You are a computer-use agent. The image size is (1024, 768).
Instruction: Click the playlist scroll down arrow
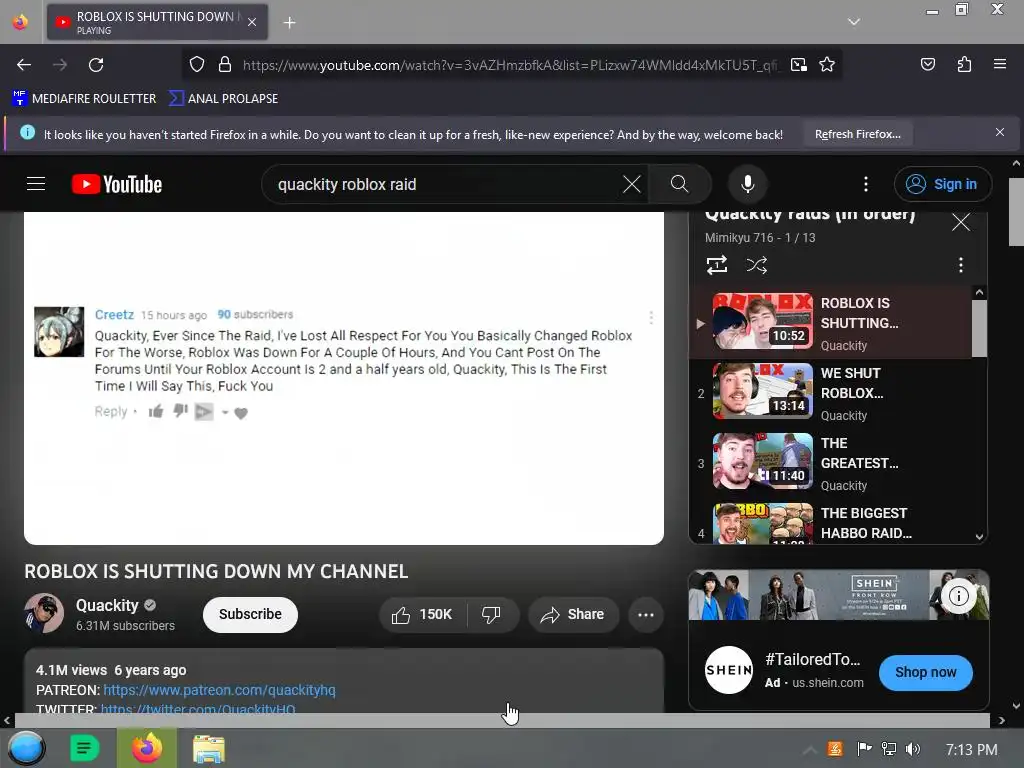979,536
